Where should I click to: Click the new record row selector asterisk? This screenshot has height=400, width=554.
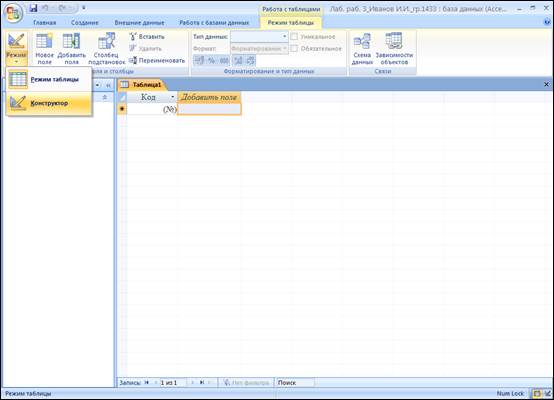(x=122, y=109)
